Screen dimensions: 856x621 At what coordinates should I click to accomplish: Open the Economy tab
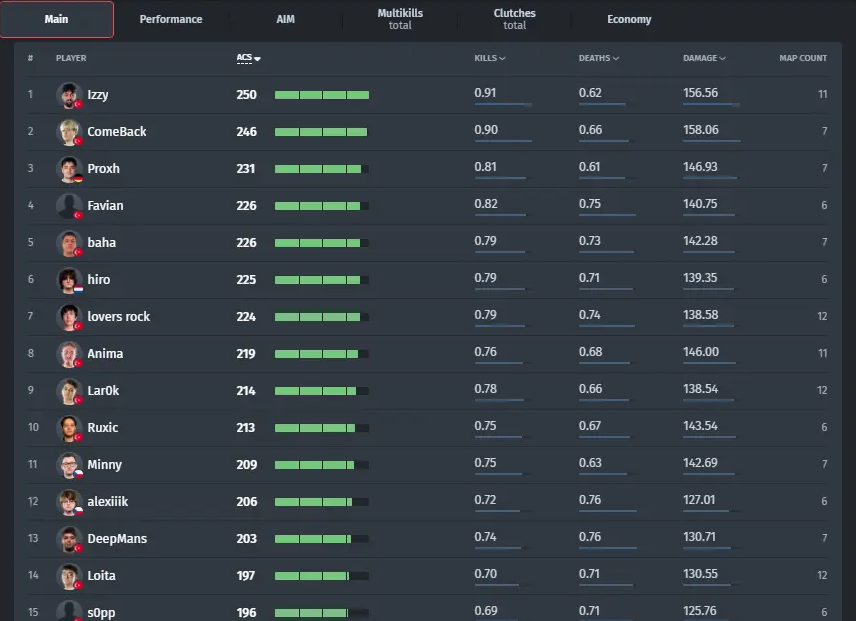(x=629, y=19)
